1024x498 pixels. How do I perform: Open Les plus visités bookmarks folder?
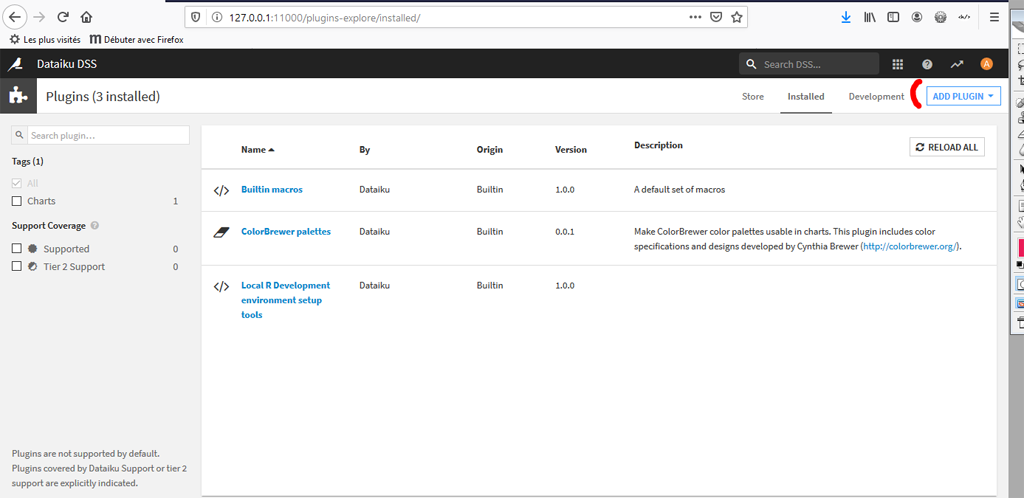click(45, 40)
